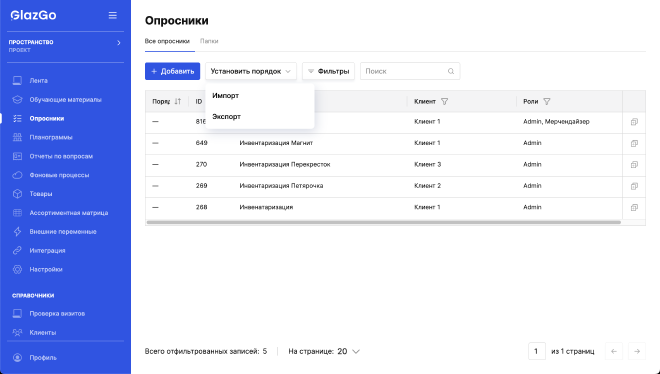This screenshot has width=660, height=374.
Task: Click ID cell 270
Action: point(202,164)
